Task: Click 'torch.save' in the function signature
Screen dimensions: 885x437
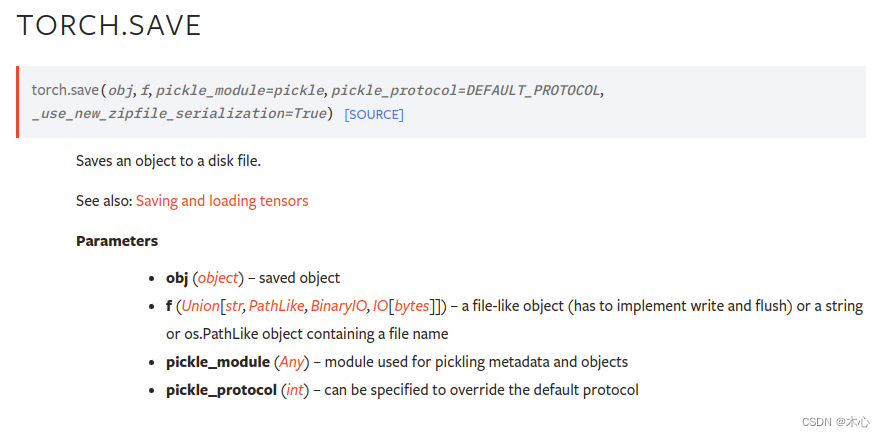Action: pyautogui.click(x=65, y=90)
